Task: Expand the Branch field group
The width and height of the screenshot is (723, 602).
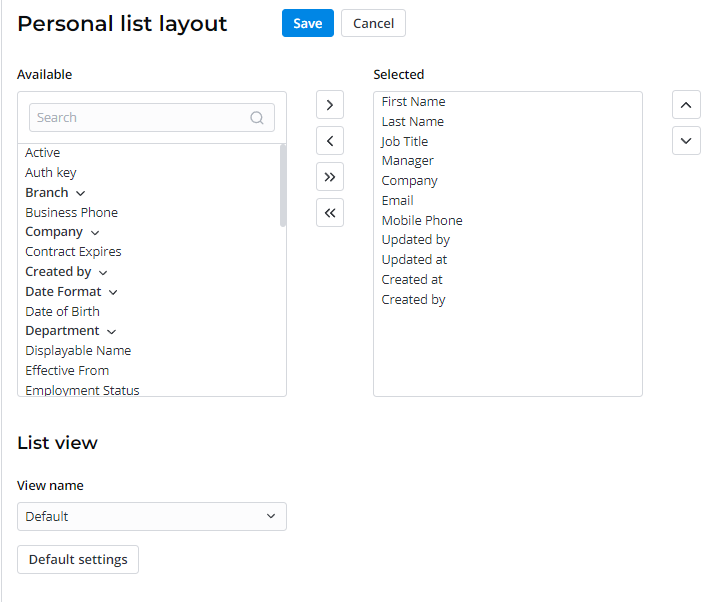Action: [x=81, y=193]
